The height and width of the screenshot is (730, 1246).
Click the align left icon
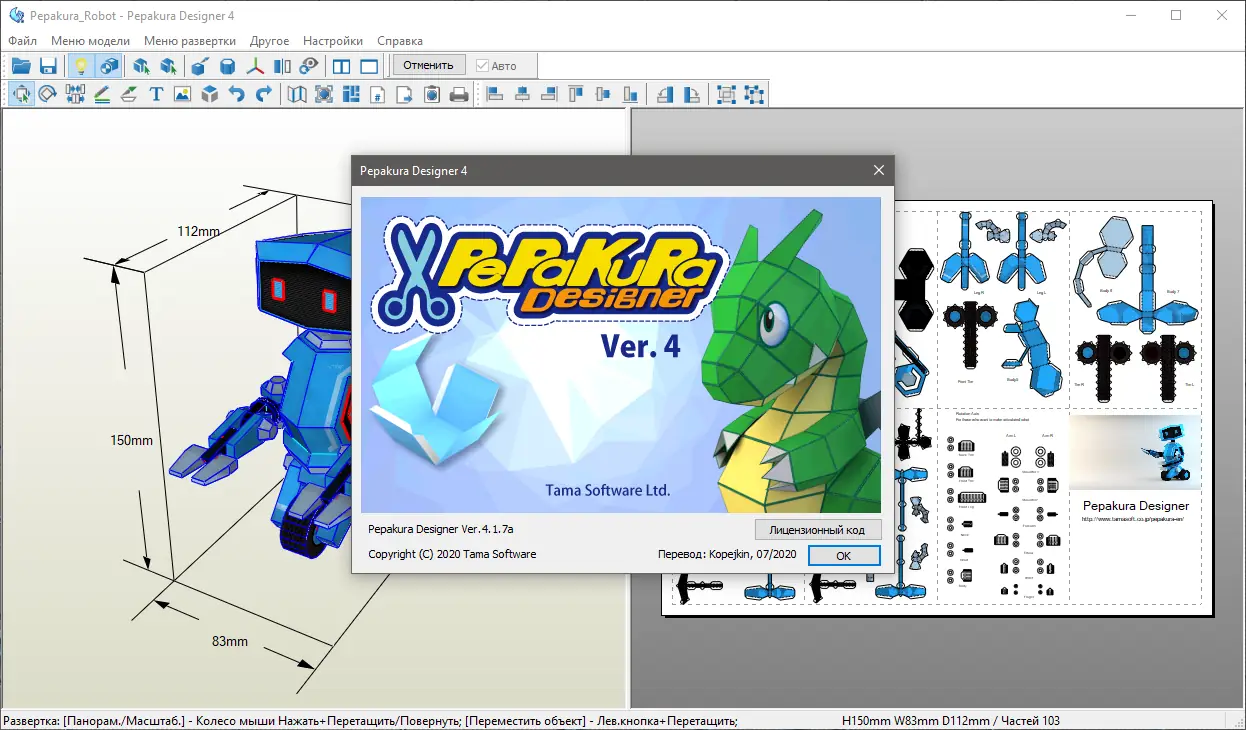click(x=494, y=94)
